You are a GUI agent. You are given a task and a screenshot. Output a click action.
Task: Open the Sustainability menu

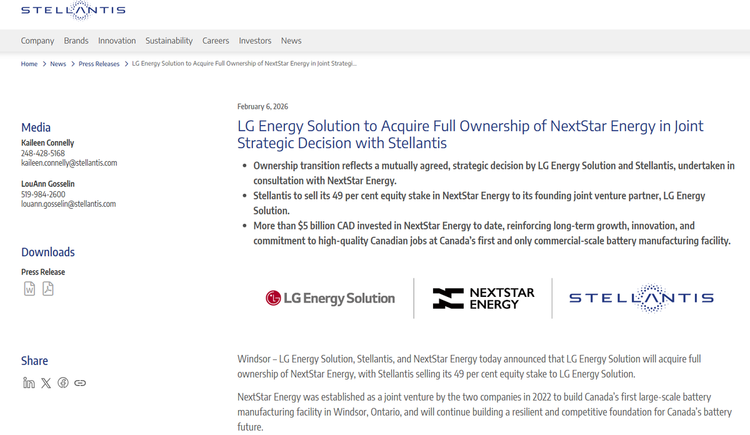[169, 41]
